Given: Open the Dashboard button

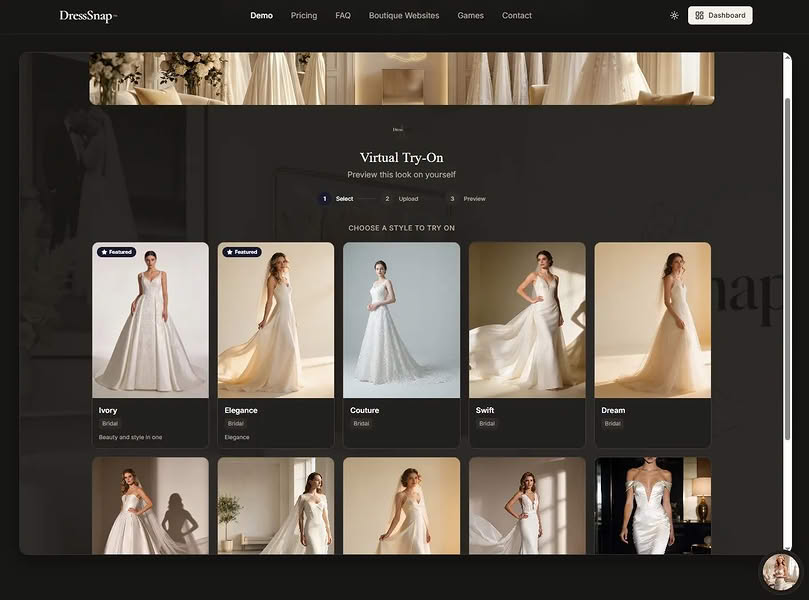Looking at the screenshot, I should coord(720,15).
